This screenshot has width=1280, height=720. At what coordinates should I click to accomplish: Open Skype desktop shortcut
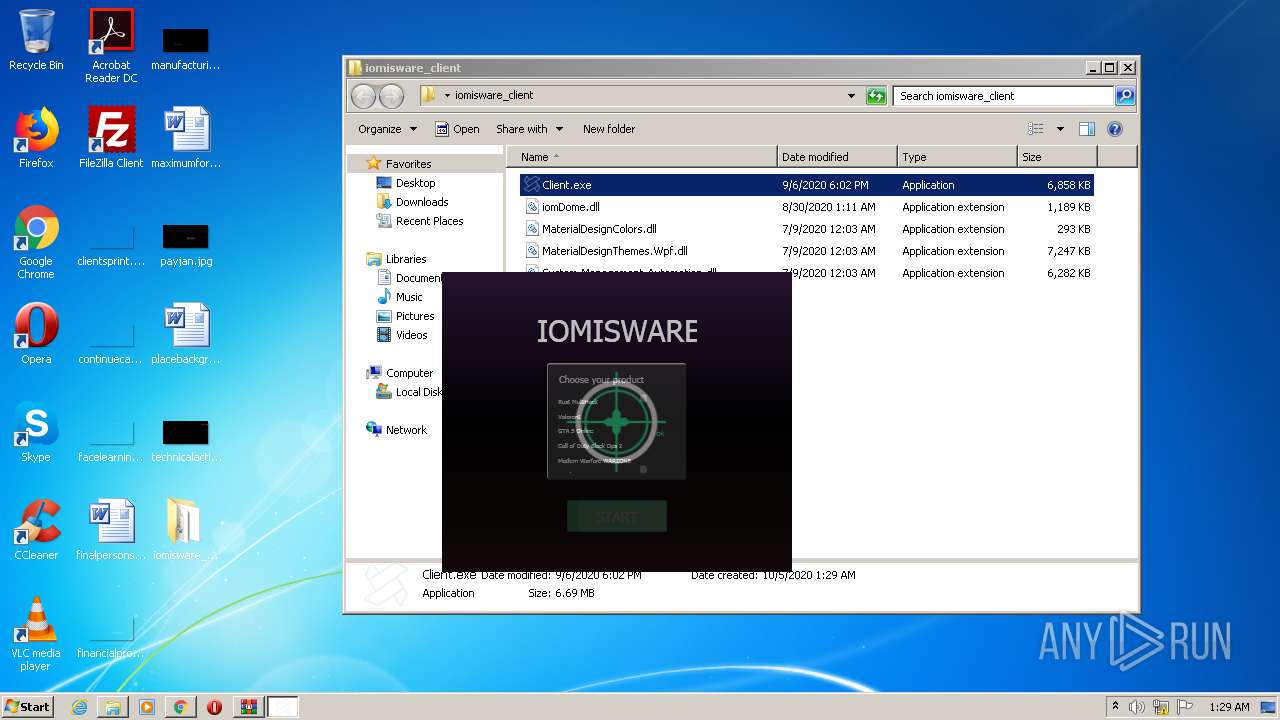pos(36,432)
